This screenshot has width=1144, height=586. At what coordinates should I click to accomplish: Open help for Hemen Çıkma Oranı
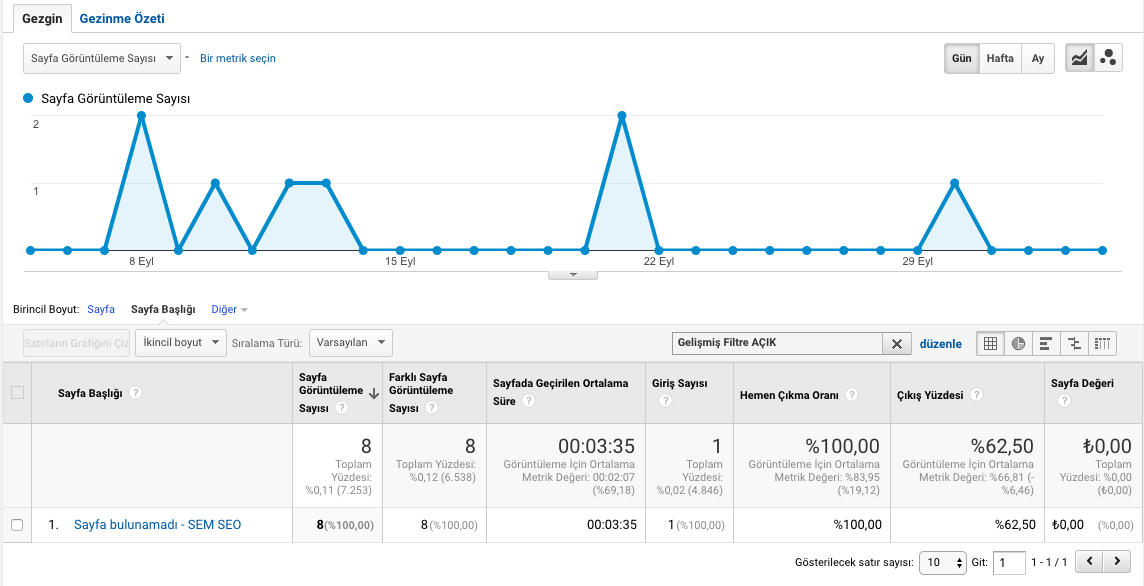851,395
